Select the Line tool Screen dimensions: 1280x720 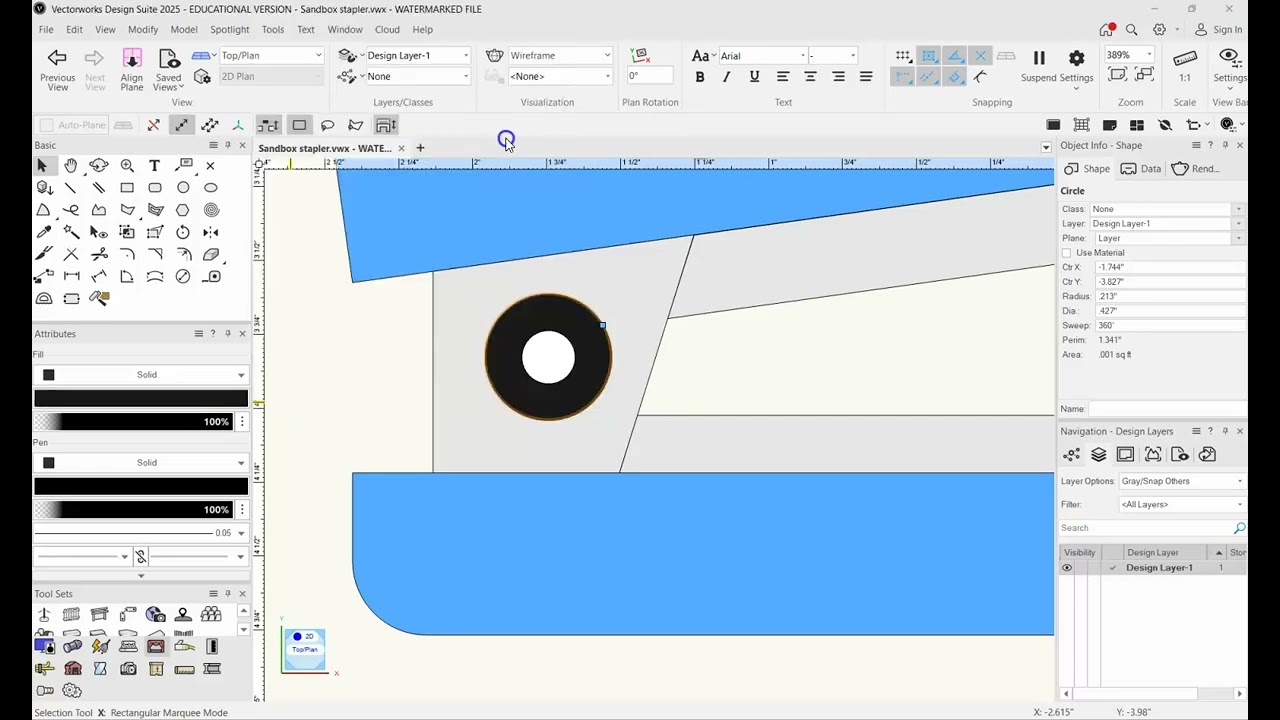[x=71, y=188]
